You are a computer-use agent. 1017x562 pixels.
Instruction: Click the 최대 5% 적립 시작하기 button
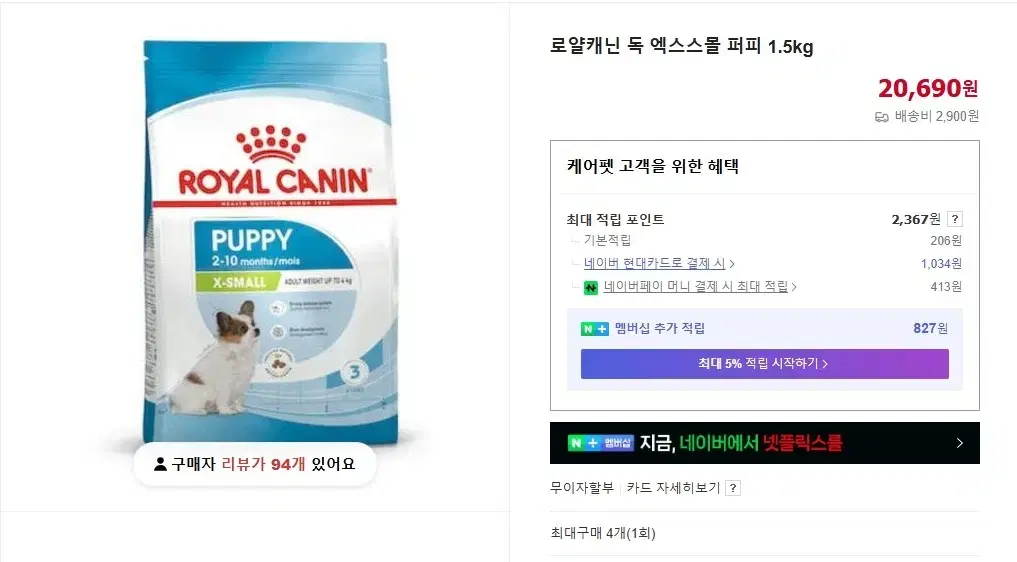(765, 363)
